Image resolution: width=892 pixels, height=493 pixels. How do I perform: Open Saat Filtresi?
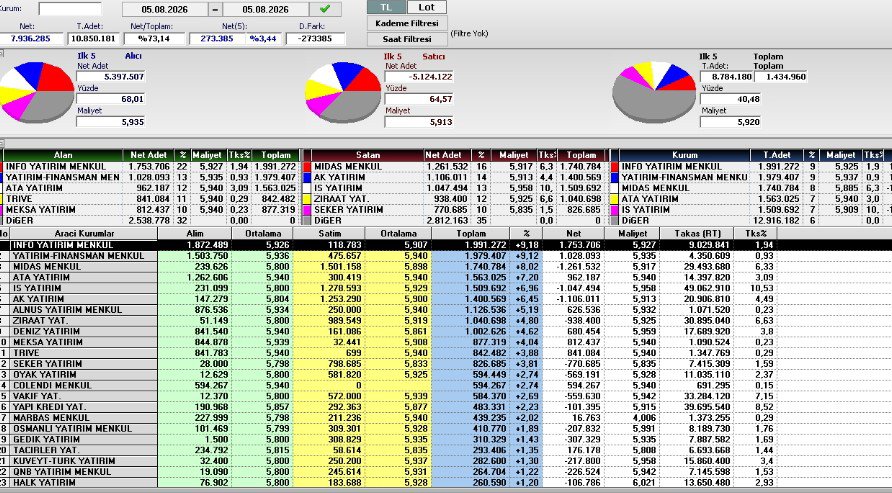coord(407,39)
